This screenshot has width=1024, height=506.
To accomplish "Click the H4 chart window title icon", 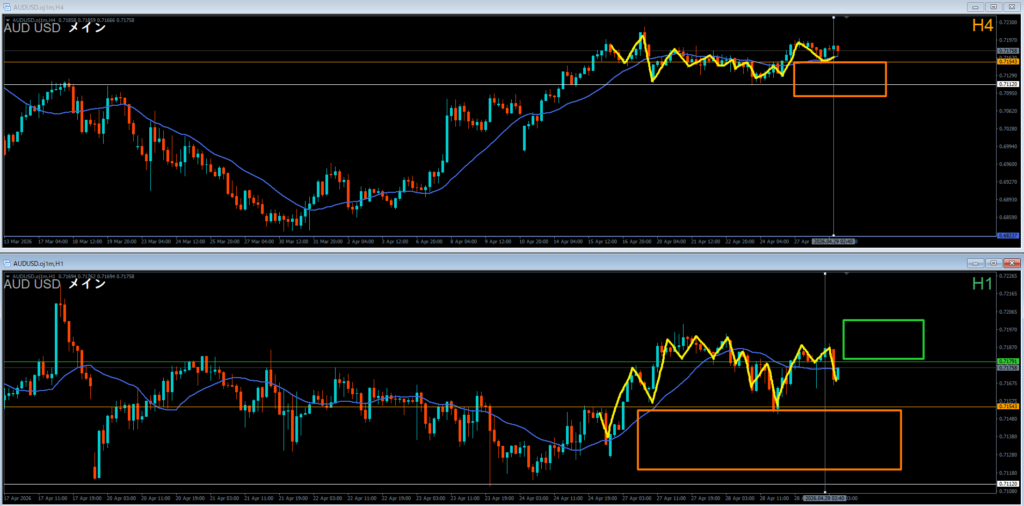I will coord(7,6).
